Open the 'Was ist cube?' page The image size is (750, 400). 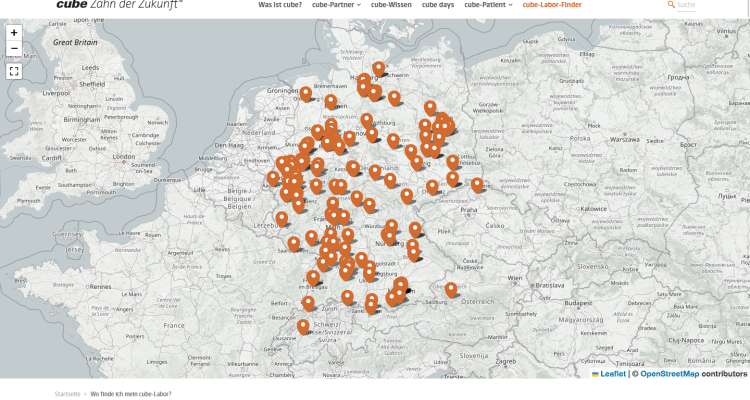[280, 5]
